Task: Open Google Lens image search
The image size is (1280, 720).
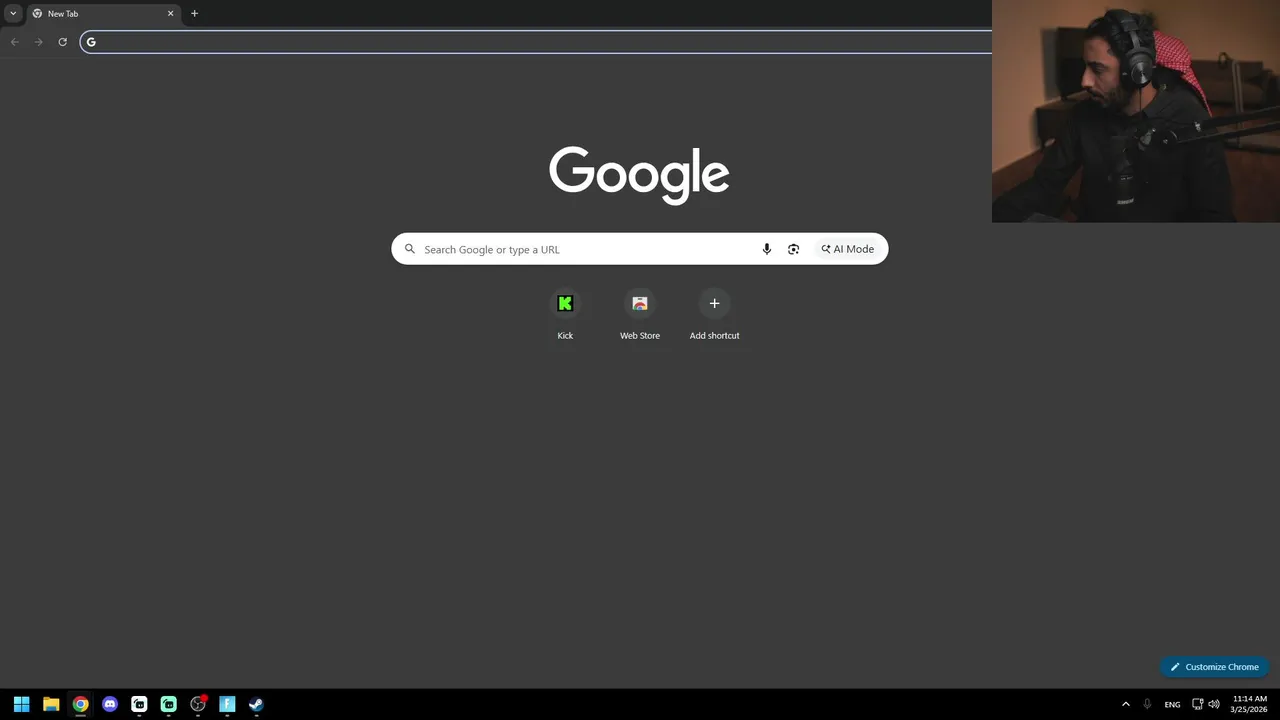Action: click(x=793, y=249)
